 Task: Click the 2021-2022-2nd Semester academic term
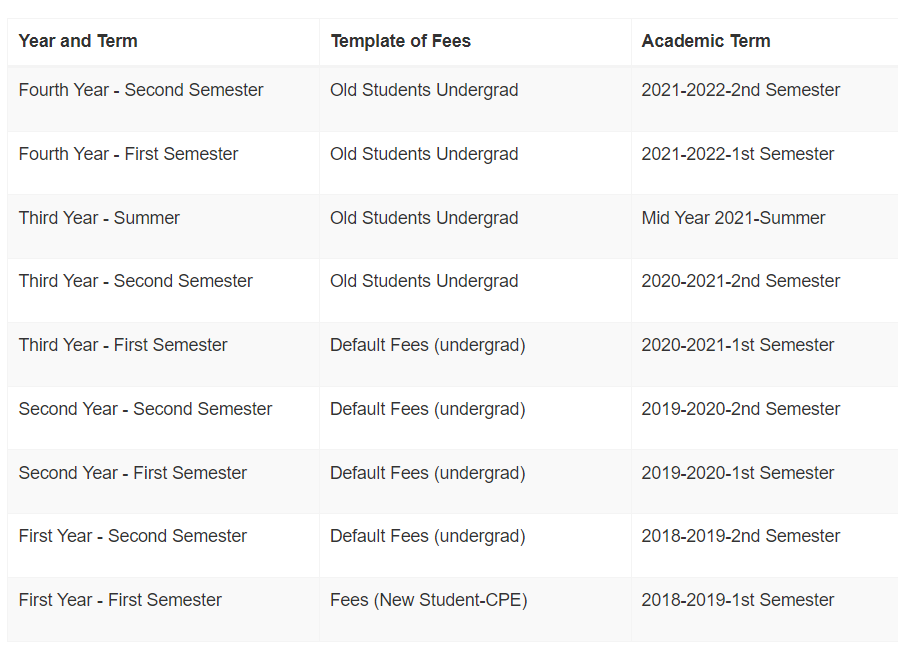[741, 90]
